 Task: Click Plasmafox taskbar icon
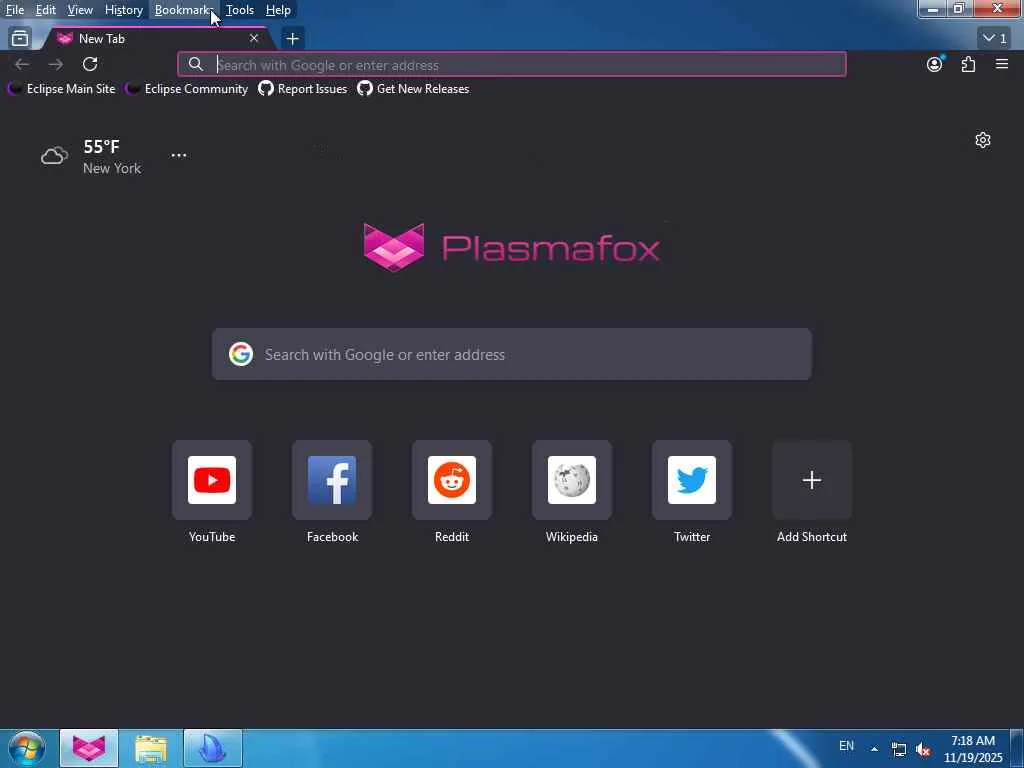point(89,748)
